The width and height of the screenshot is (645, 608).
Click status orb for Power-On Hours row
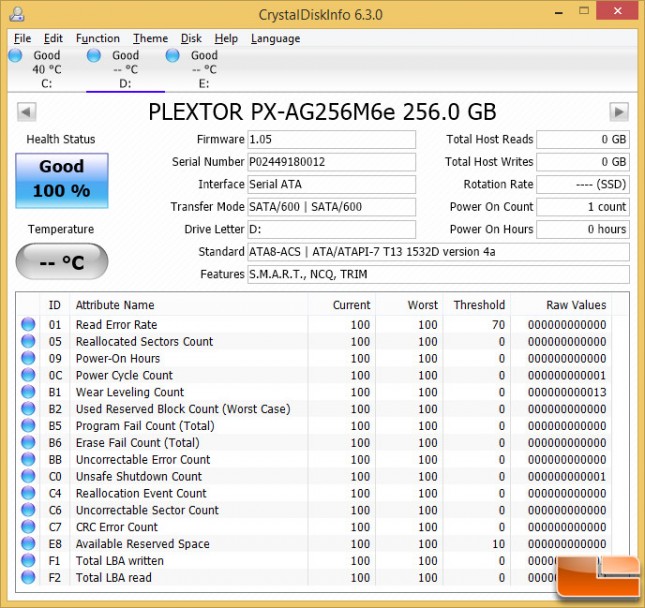[28, 358]
